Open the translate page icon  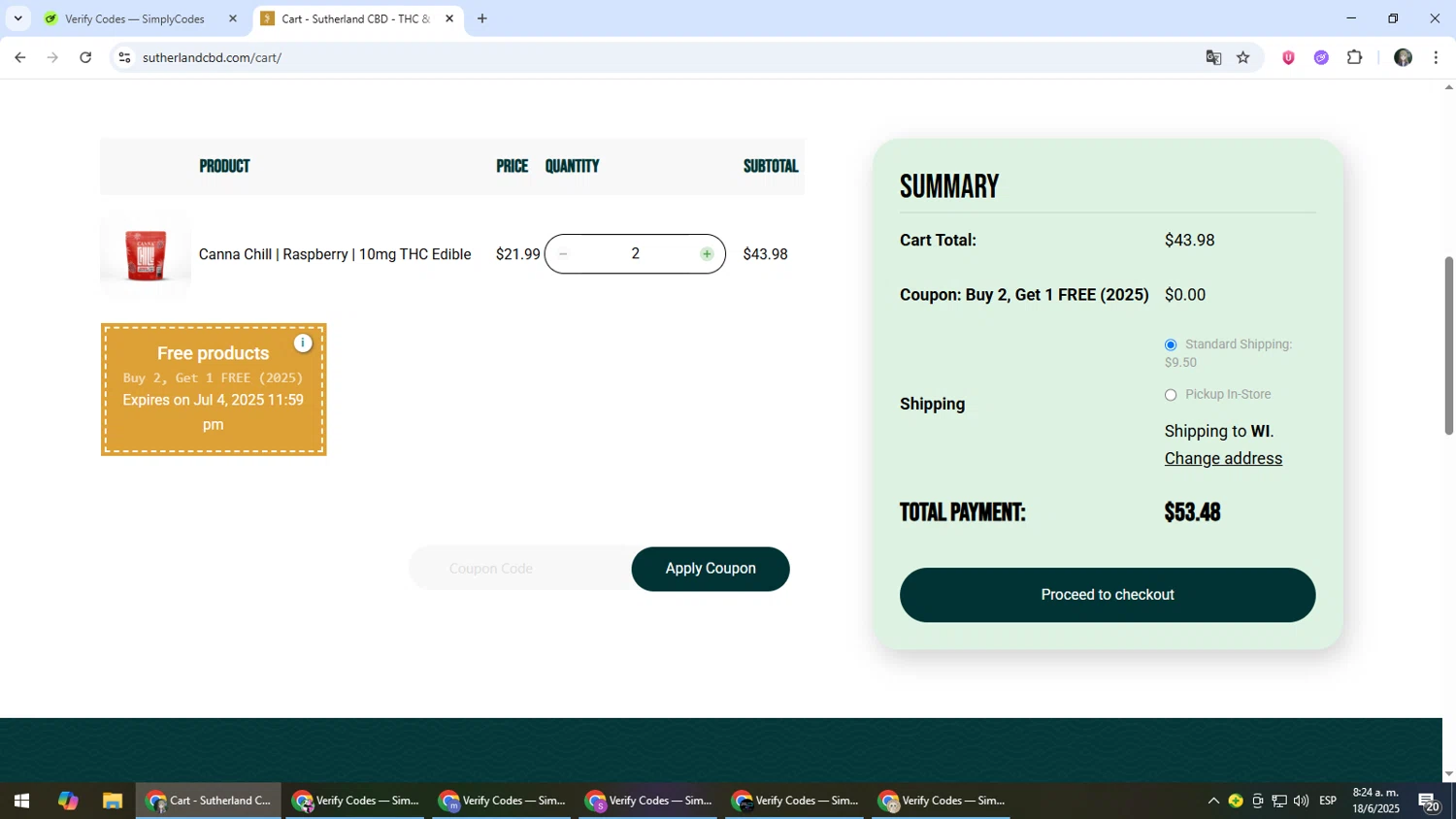[x=1213, y=57]
